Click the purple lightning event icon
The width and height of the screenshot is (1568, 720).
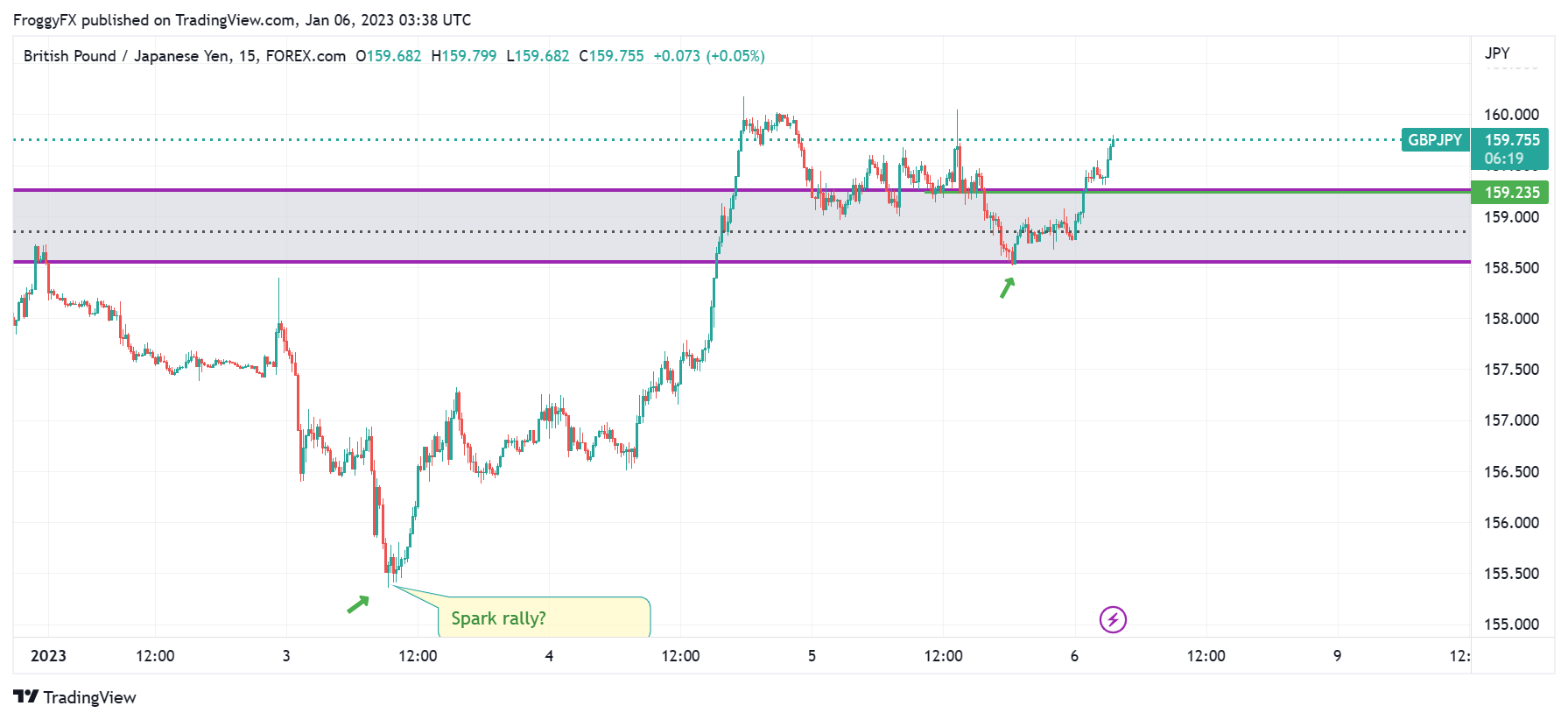(x=1113, y=620)
